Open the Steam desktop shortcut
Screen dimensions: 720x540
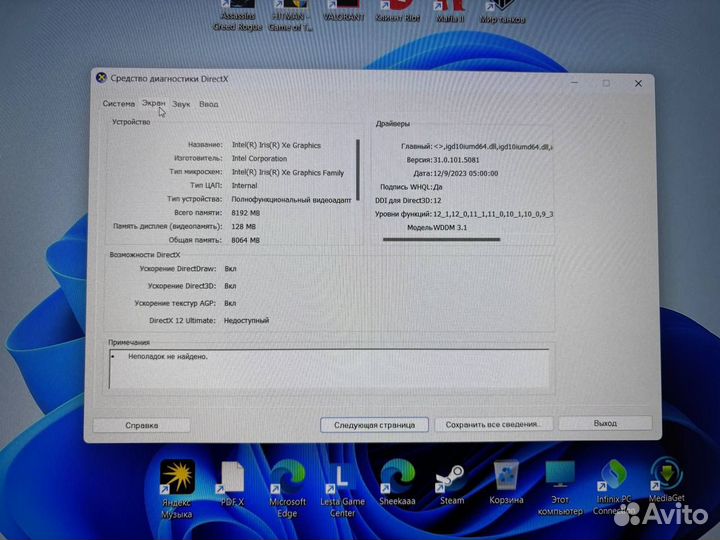452,475
